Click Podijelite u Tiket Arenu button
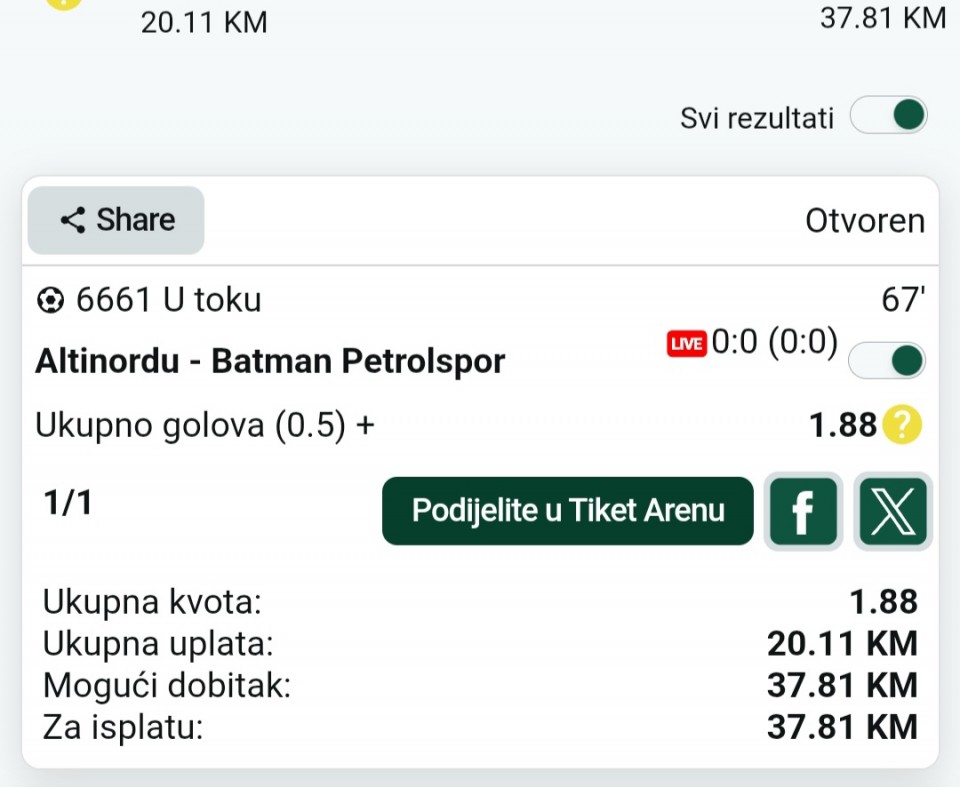This screenshot has width=960, height=787. point(568,511)
